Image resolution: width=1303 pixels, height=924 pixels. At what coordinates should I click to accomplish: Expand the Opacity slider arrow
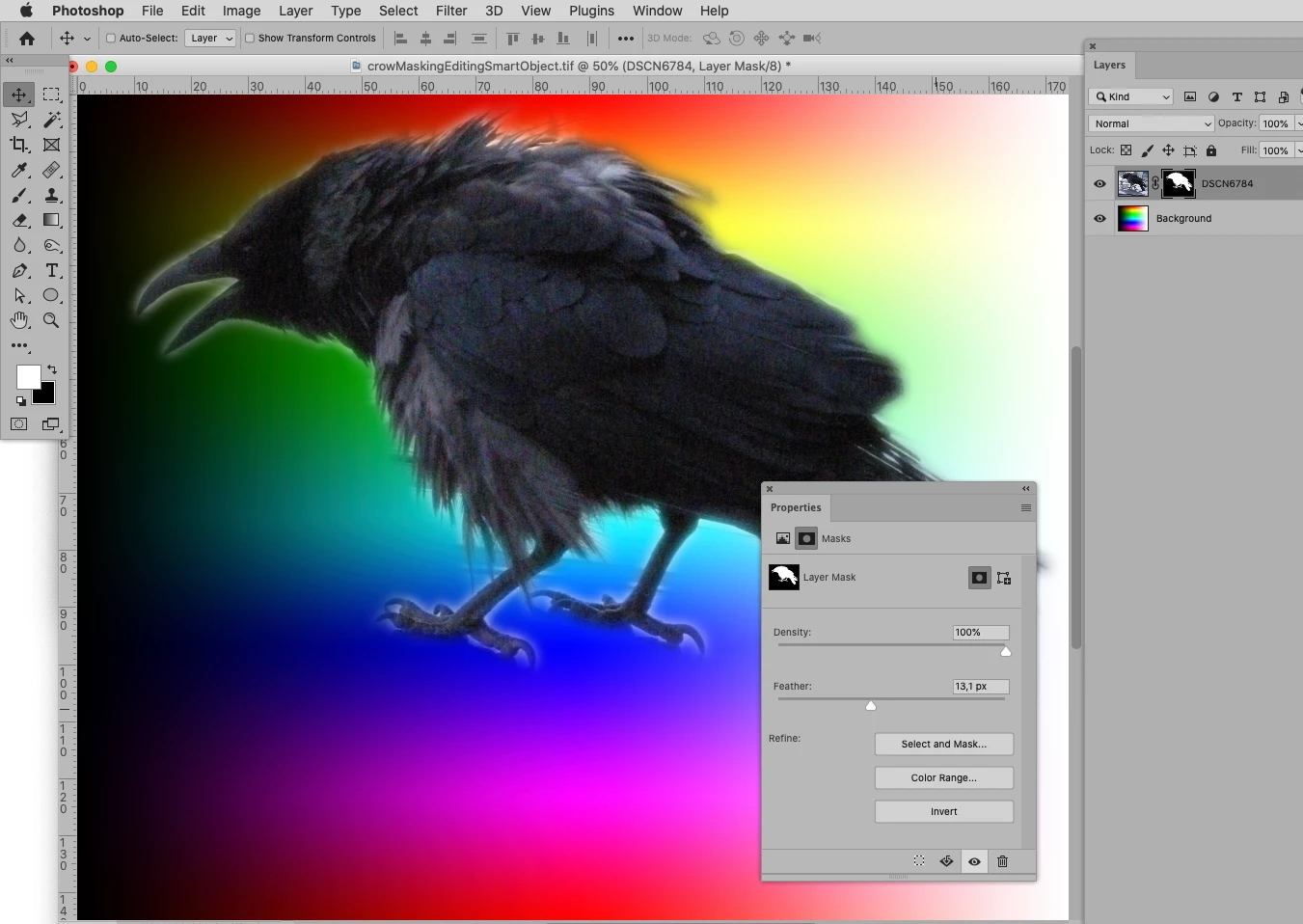tap(1299, 123)
